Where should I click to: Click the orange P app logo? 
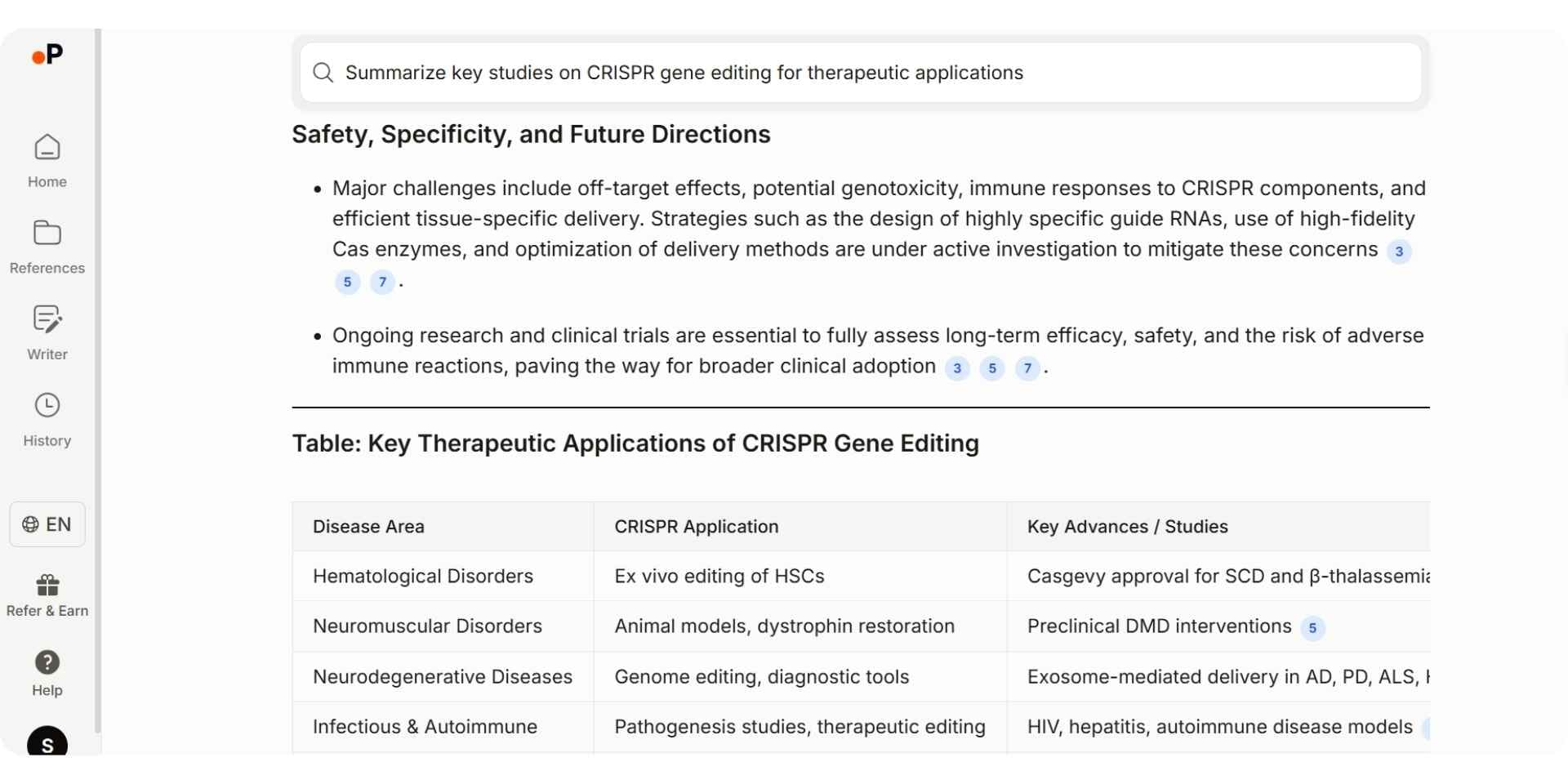click(47, 56)
